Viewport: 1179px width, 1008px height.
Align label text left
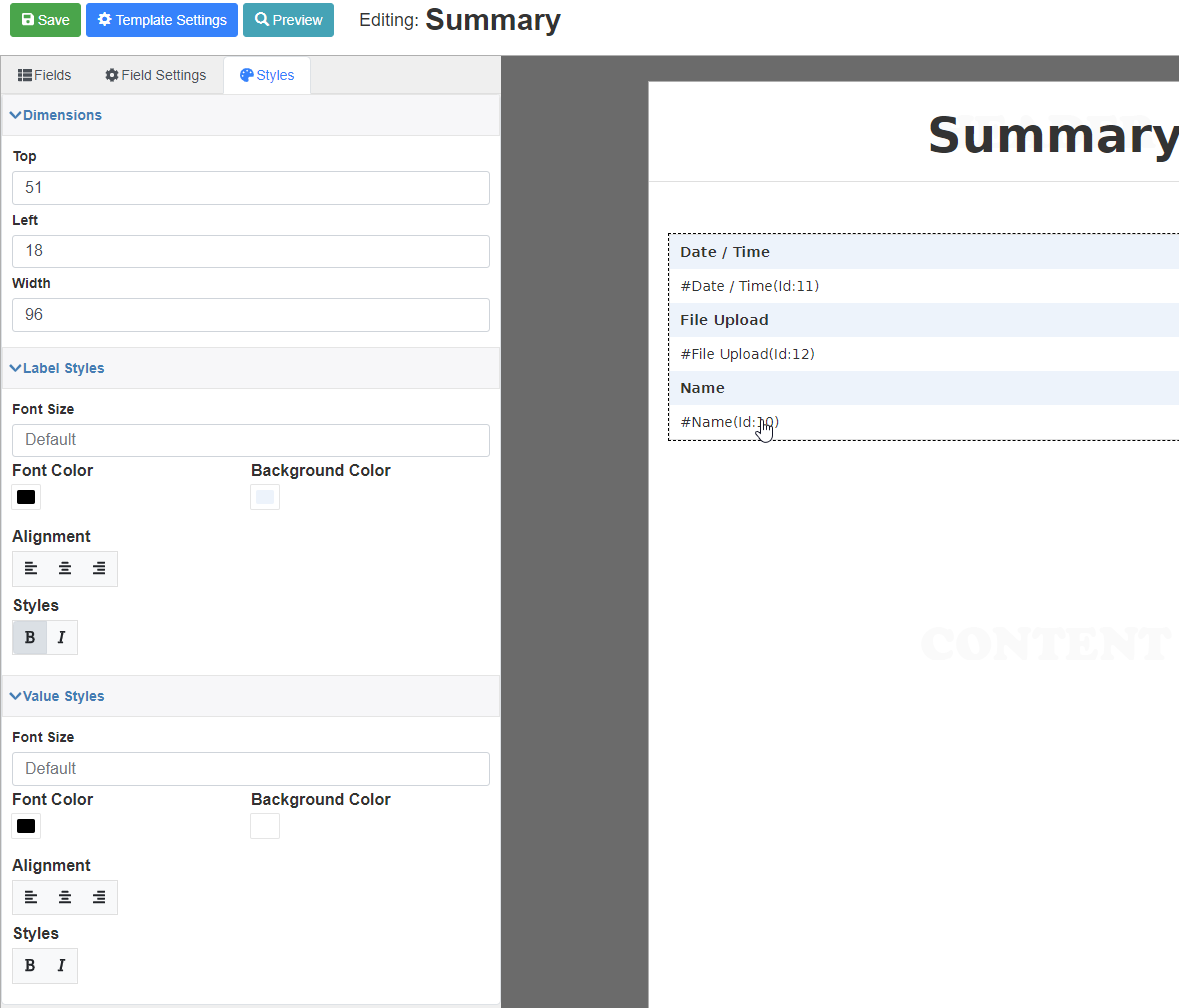[x=31, y=568]
